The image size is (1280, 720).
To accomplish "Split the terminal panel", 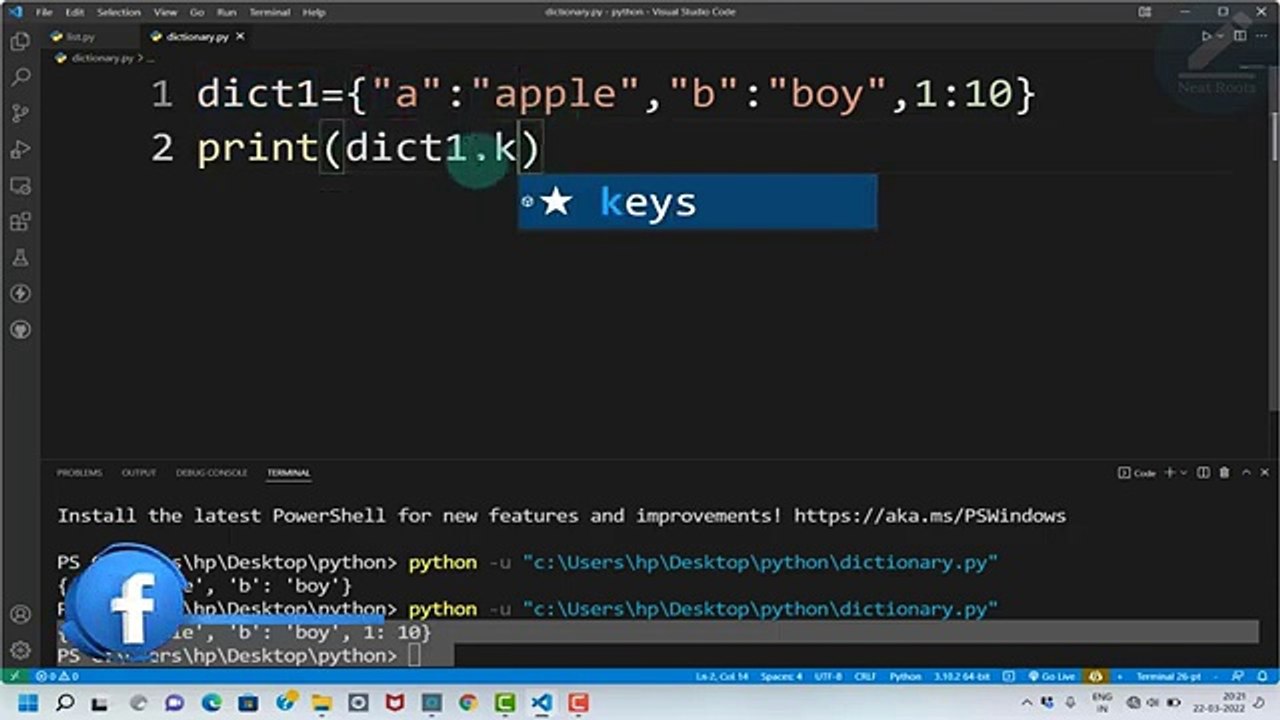I will pyautogui.click(x=1203, y=473).
